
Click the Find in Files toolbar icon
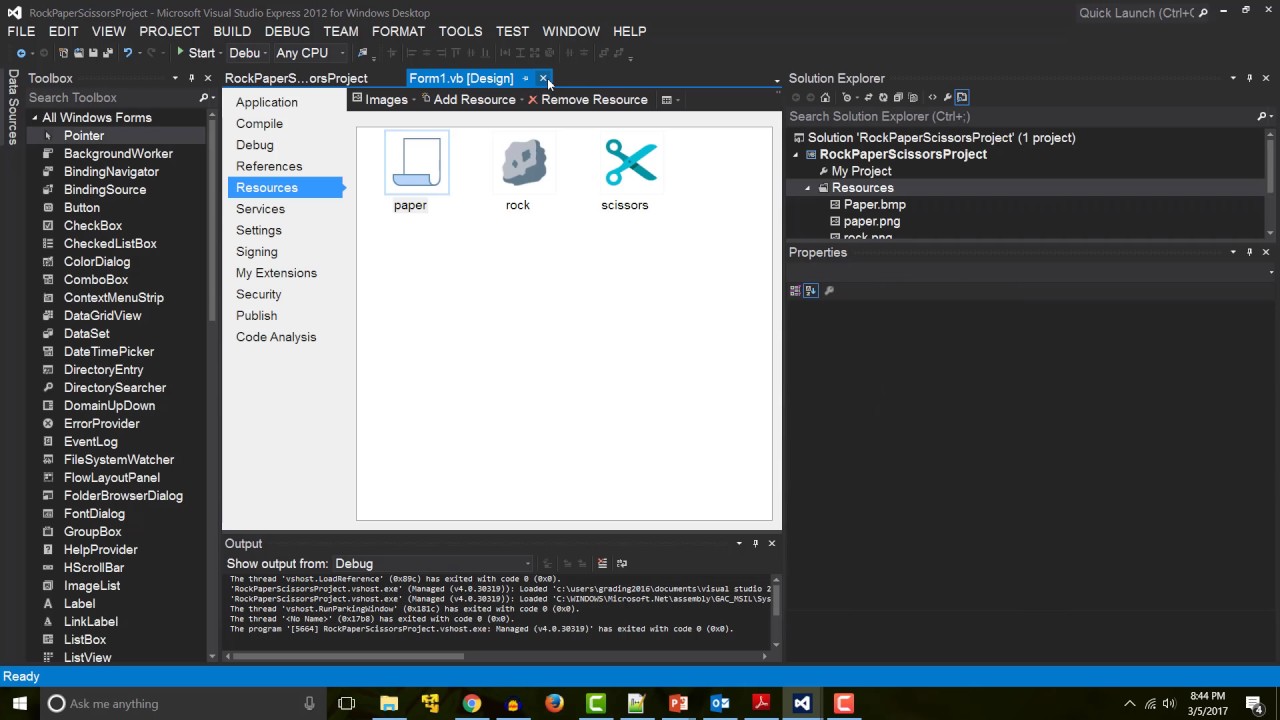tap(362, 53)
